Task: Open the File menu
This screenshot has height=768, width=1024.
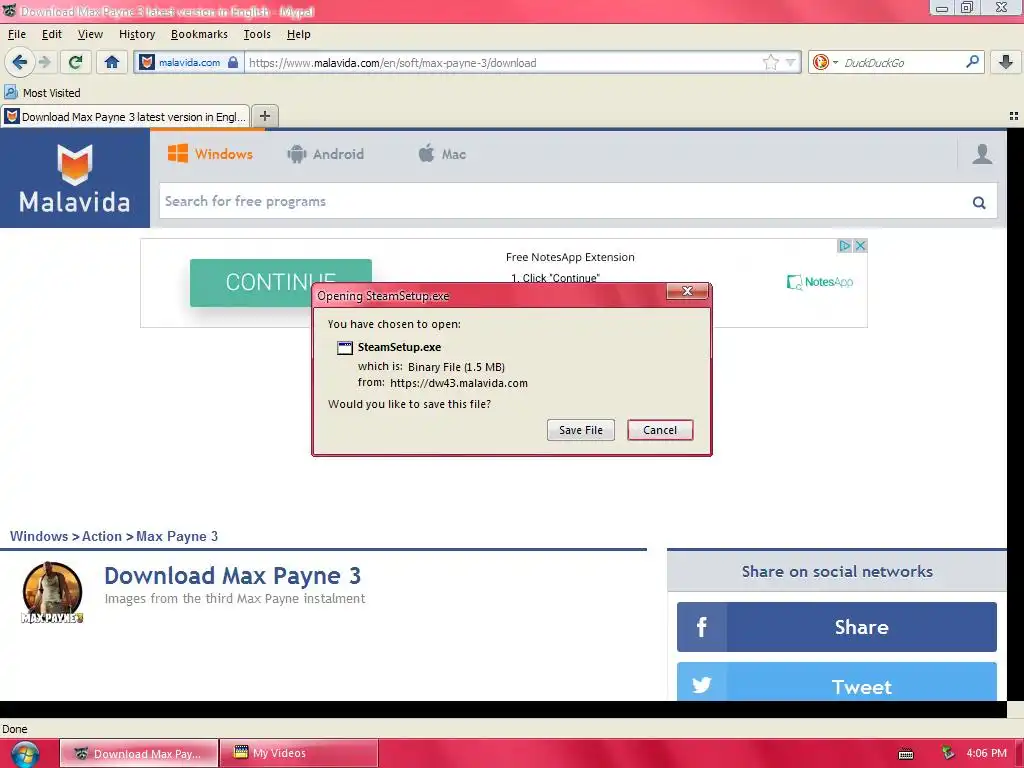Action: [x=17, y=34]
